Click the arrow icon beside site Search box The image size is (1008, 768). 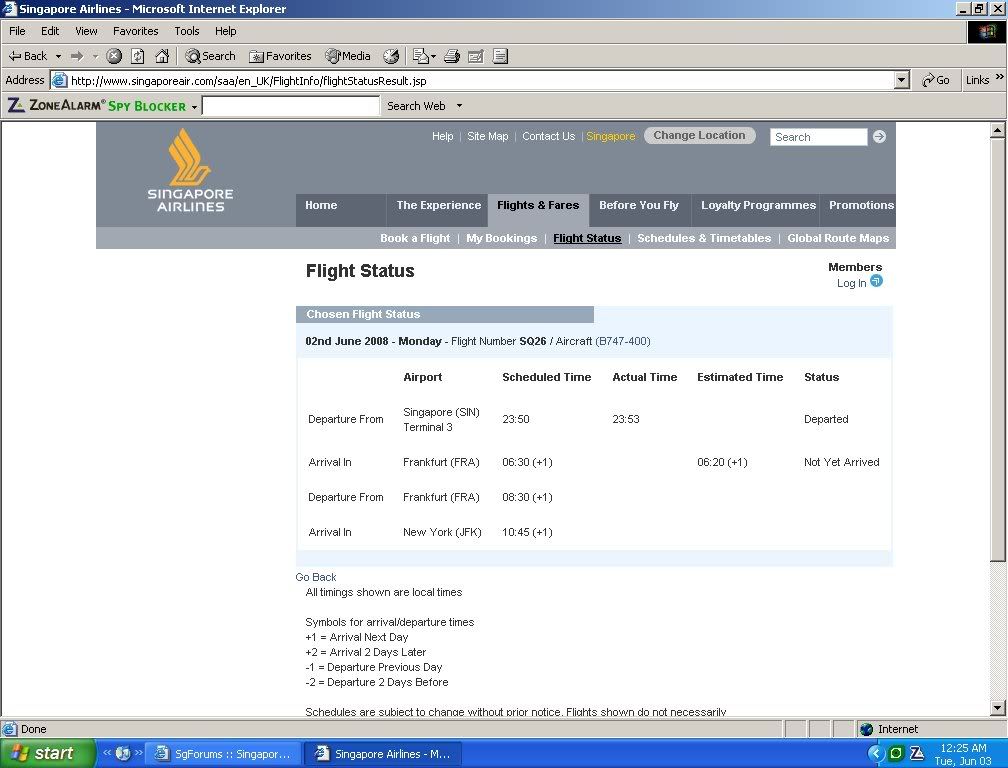click(x=879, y=137)
